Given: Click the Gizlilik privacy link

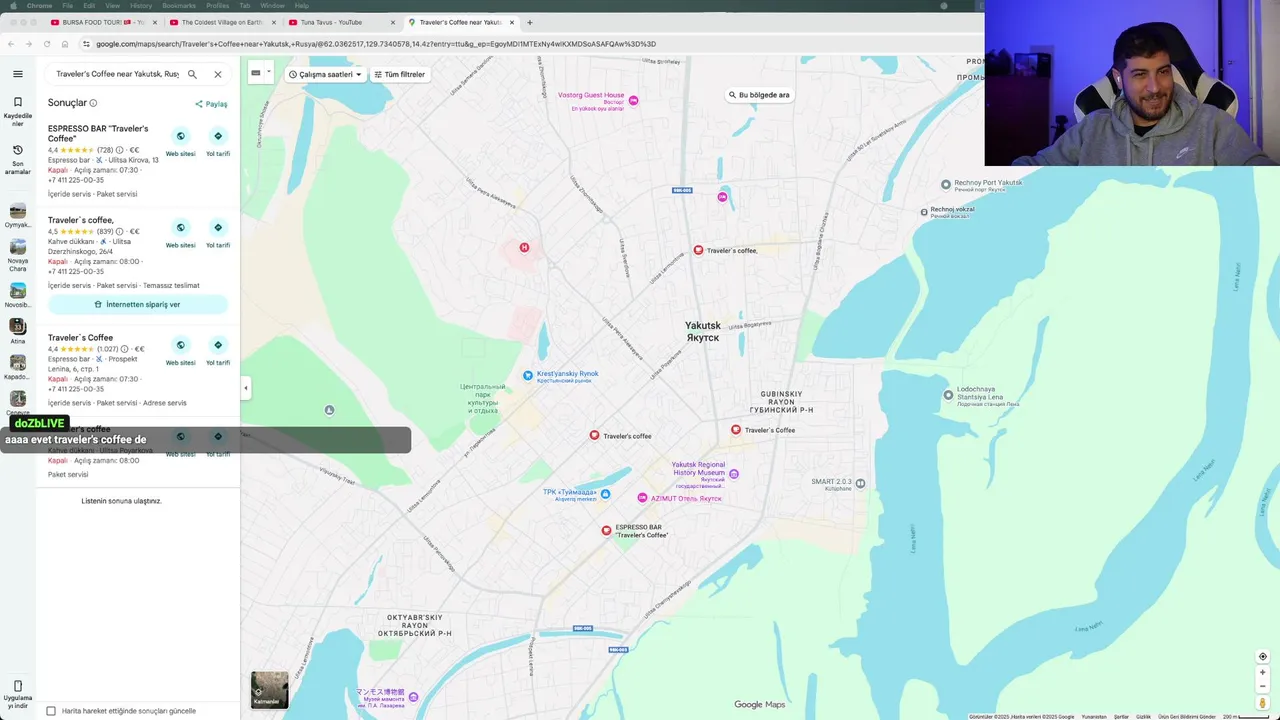Looking at the screenshot, I should (x=1143, y=716).
